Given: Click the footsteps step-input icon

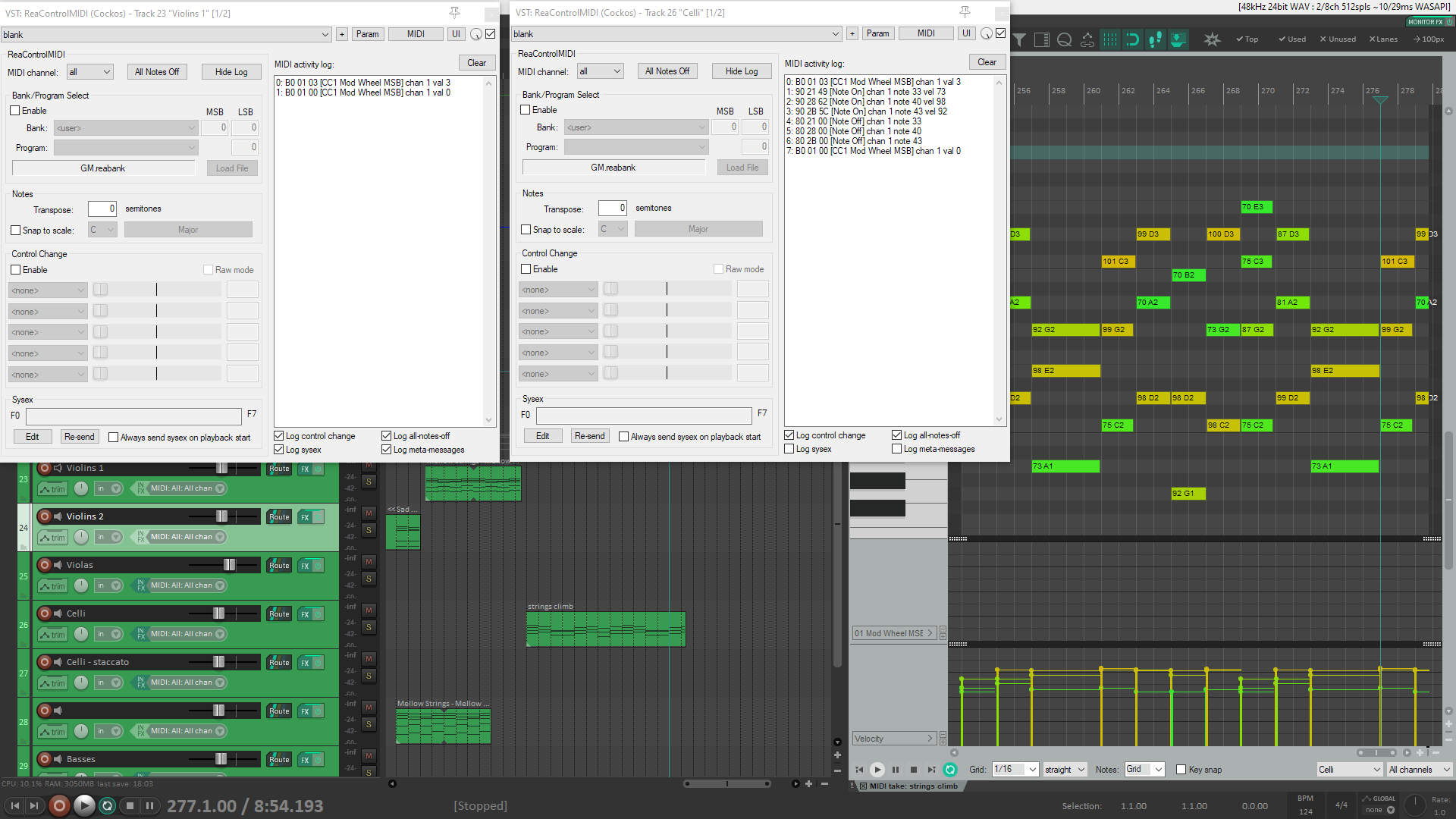Looking at the screenshot, I should 1155,39.
